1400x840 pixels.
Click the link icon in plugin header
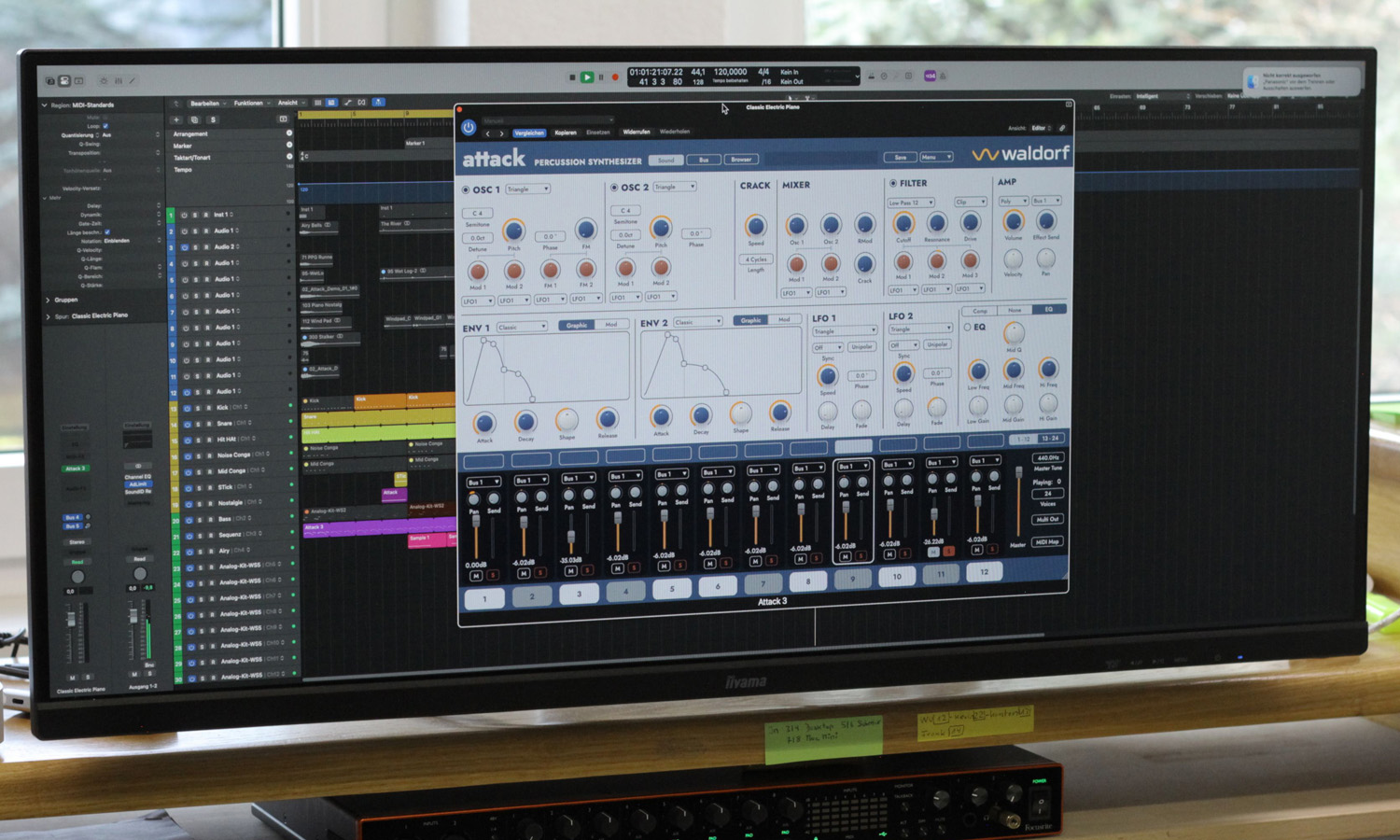1062,128
